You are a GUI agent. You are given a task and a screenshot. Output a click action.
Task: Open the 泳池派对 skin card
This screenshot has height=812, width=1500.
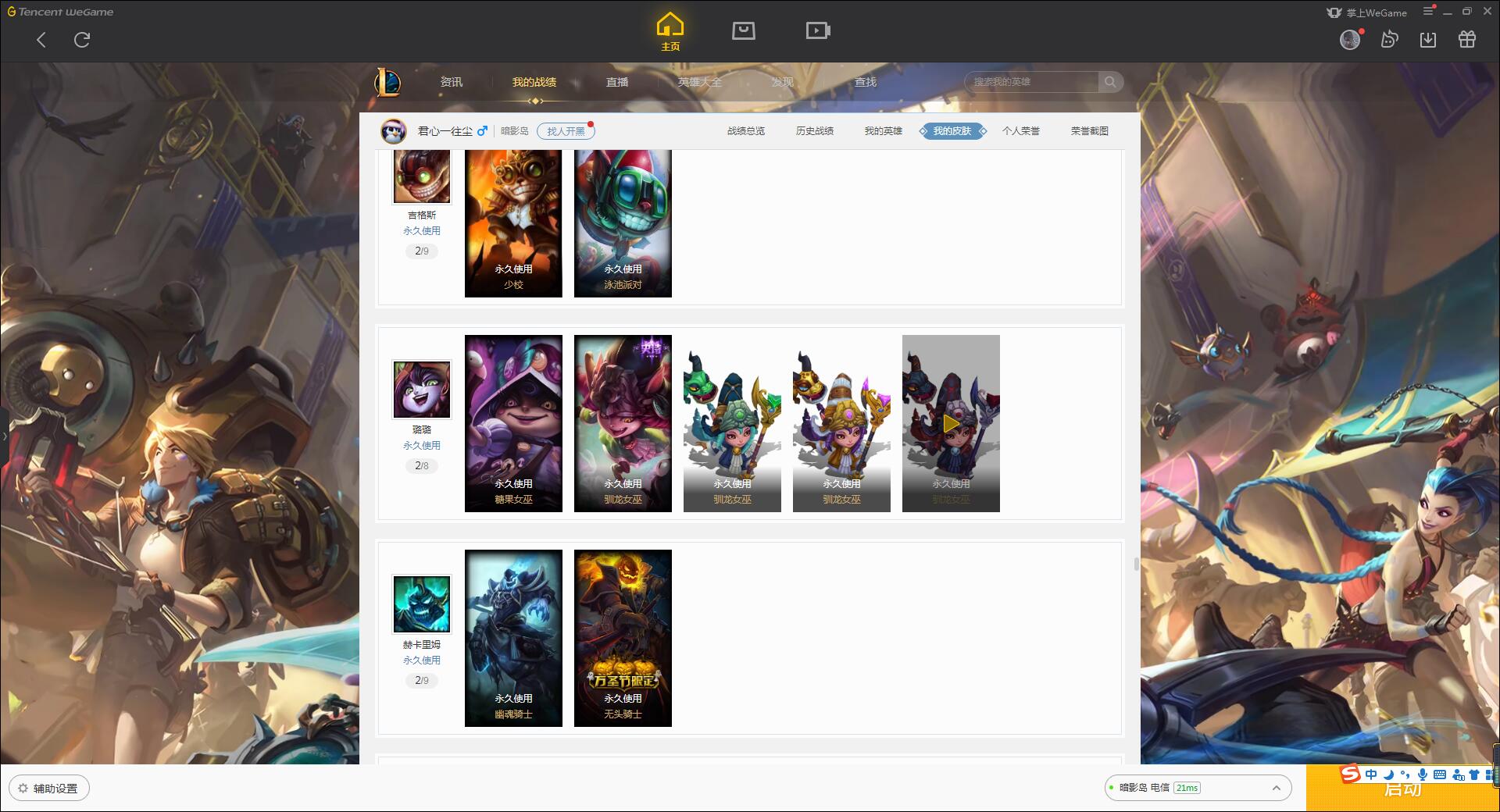pos(623,223)
